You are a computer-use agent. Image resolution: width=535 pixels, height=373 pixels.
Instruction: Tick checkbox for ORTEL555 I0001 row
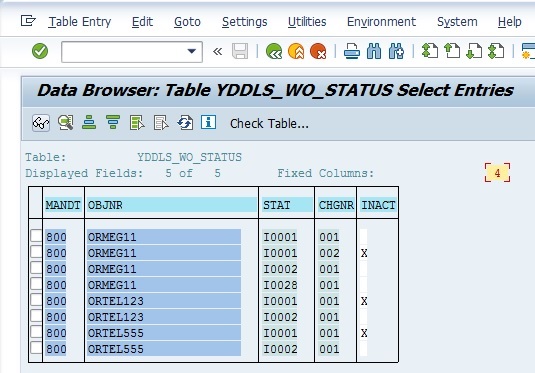(36, 332)
